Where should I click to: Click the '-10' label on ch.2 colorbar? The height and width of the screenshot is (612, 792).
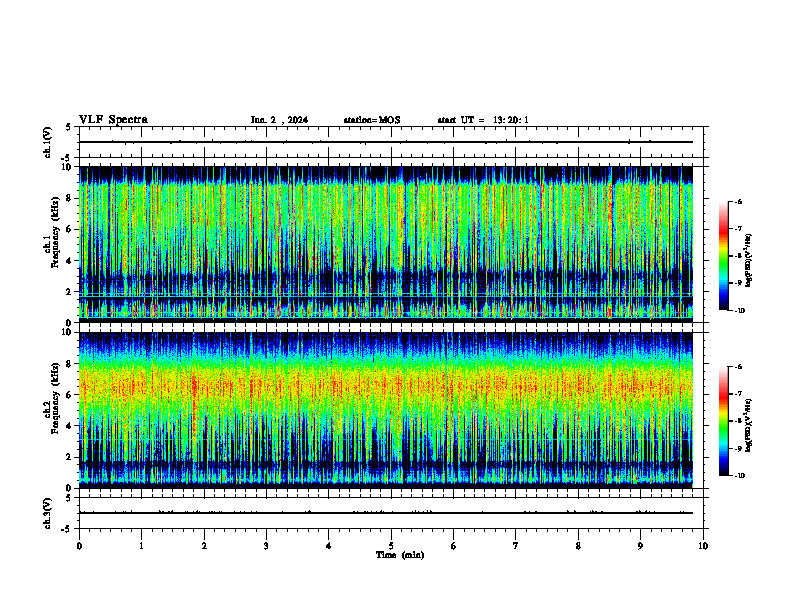[x=738, y=475]
